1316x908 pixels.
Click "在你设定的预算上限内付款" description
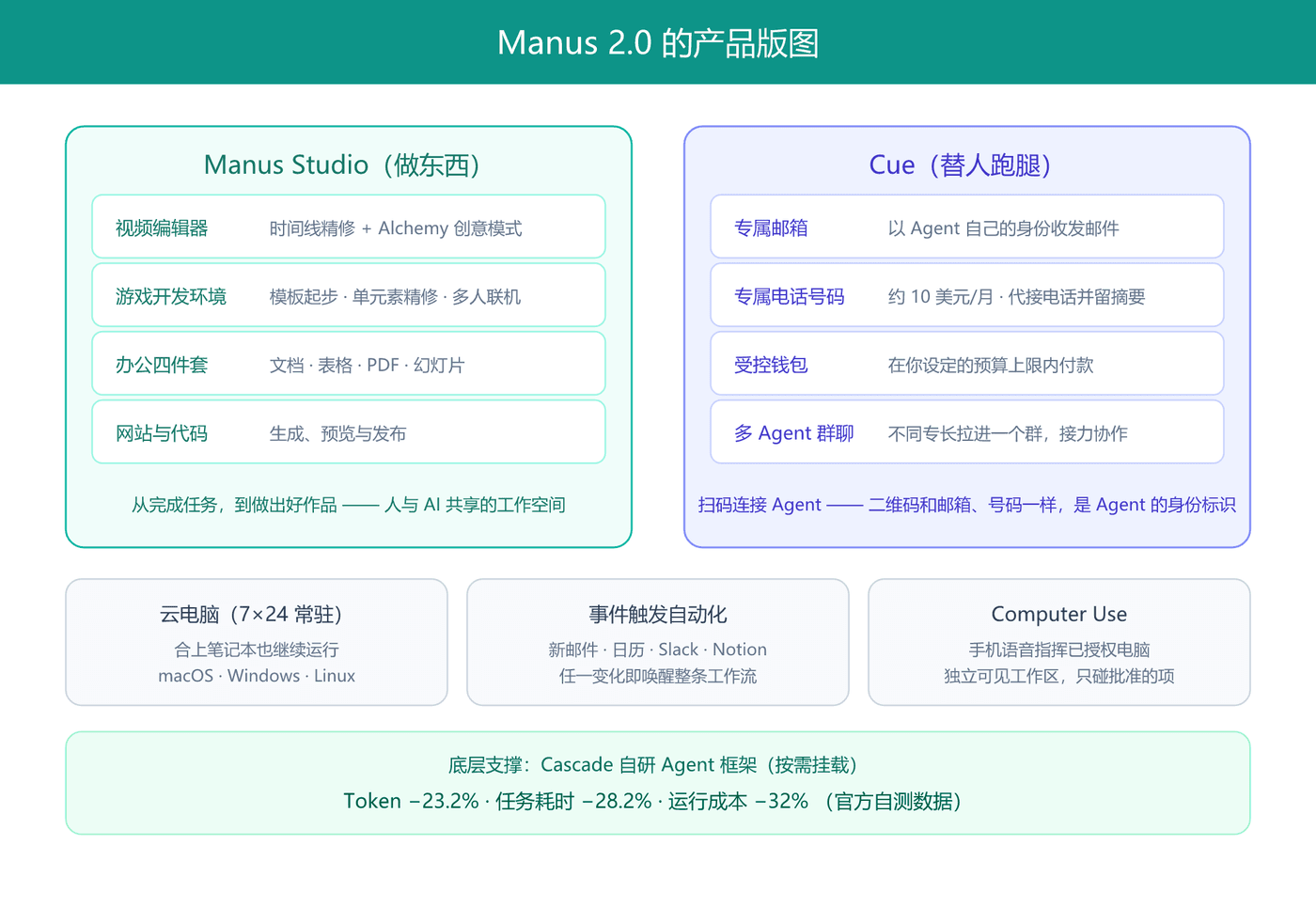[991, 365]
